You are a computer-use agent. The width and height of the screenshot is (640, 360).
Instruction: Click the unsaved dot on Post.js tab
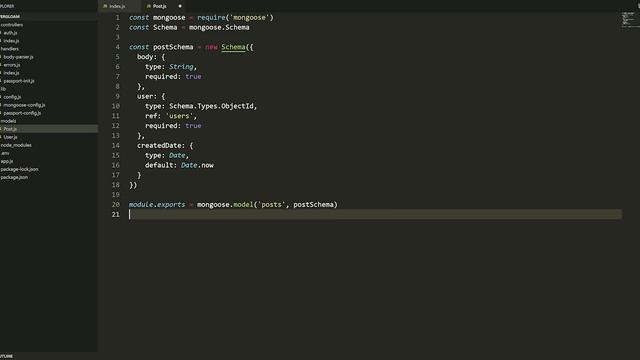180,6
